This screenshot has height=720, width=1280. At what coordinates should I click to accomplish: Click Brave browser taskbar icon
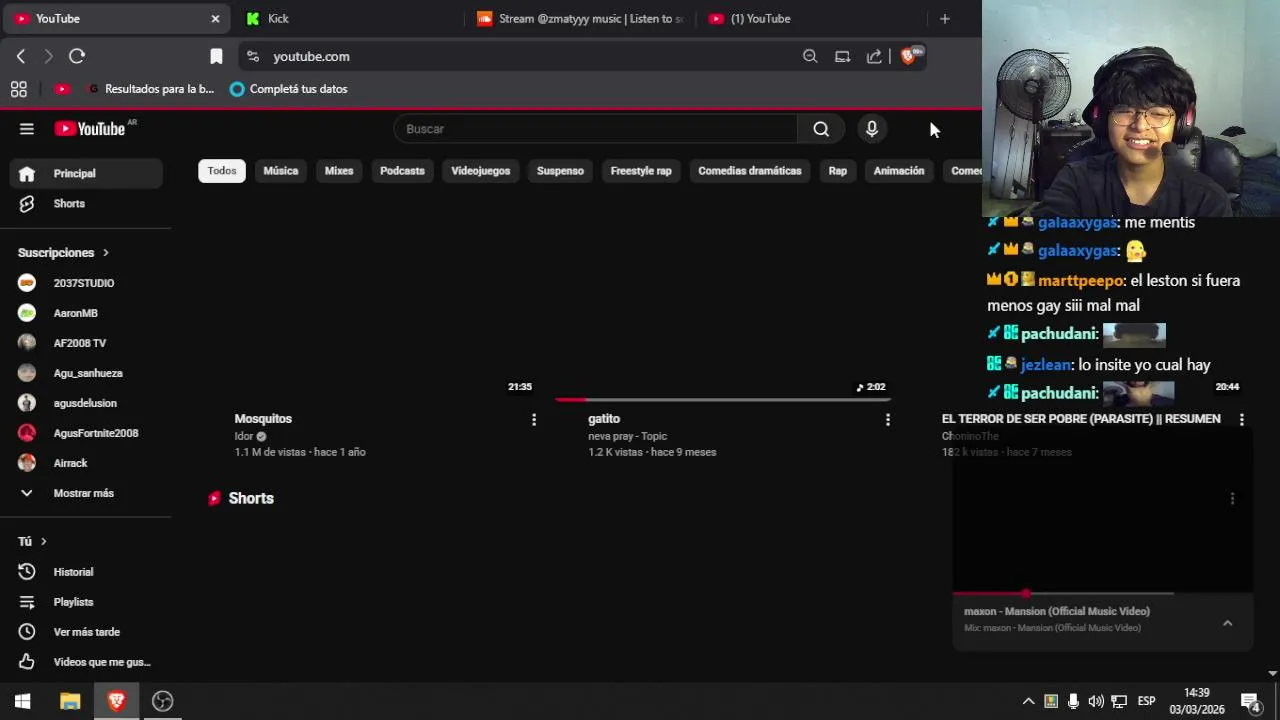click(116, 701)
